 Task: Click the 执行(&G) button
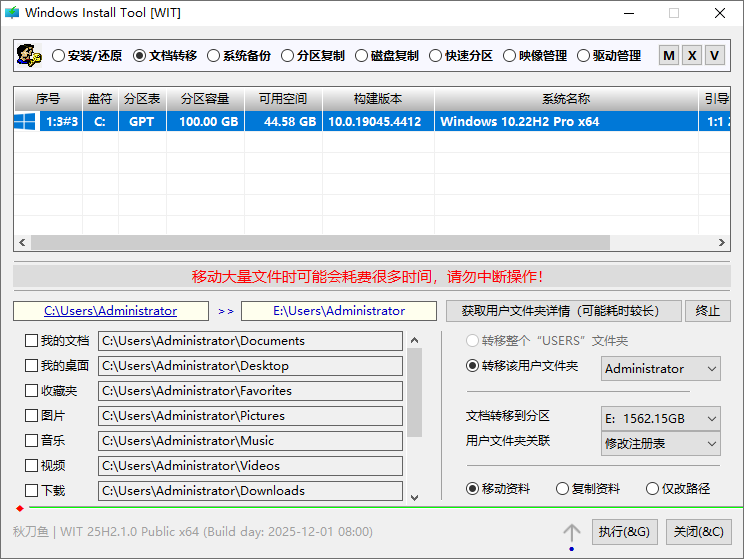(x=624, y=532)
